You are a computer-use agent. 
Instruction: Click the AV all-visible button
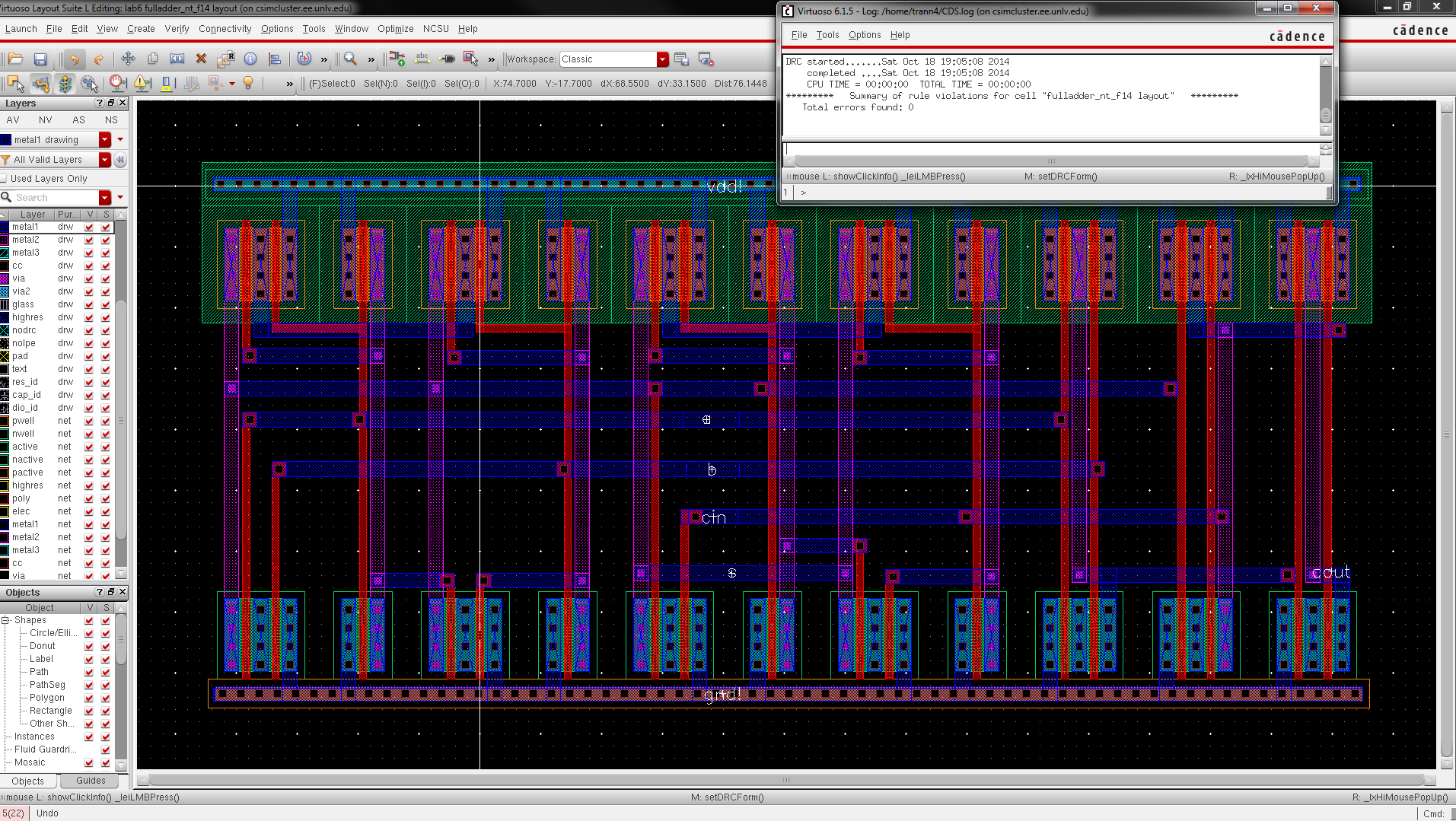[x=13, y=120]
